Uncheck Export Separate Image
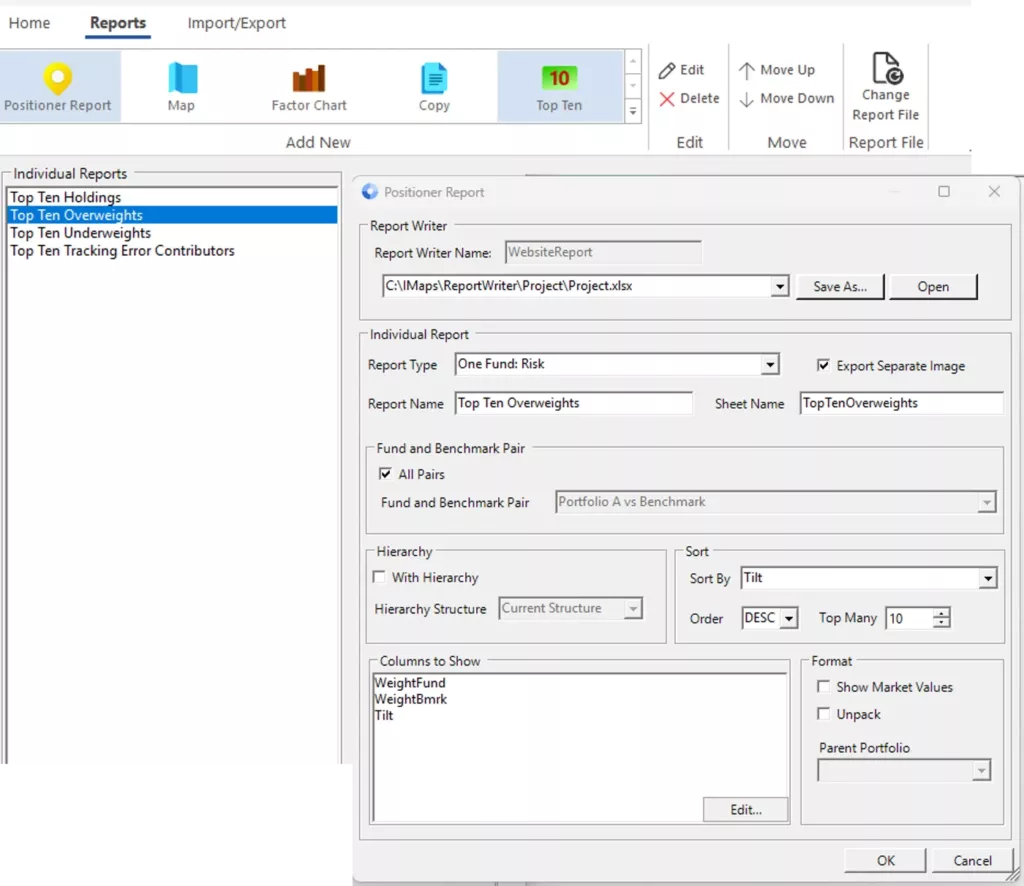This screenshot has width=1024, height=886. coord(824,365)
